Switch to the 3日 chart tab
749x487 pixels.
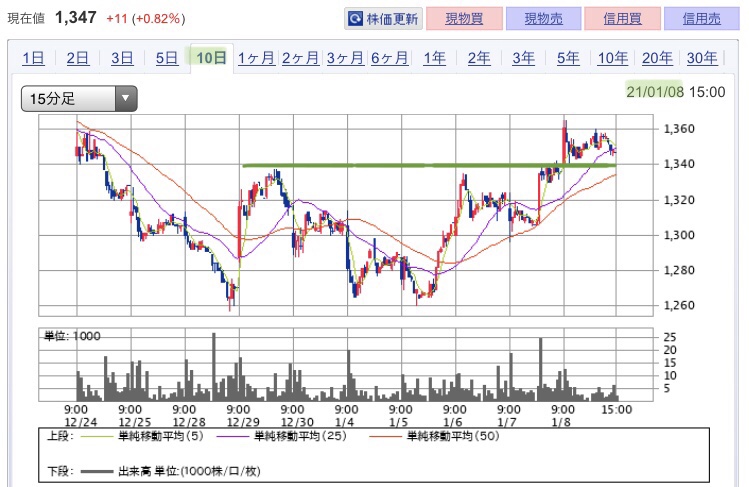click(122, 58)
